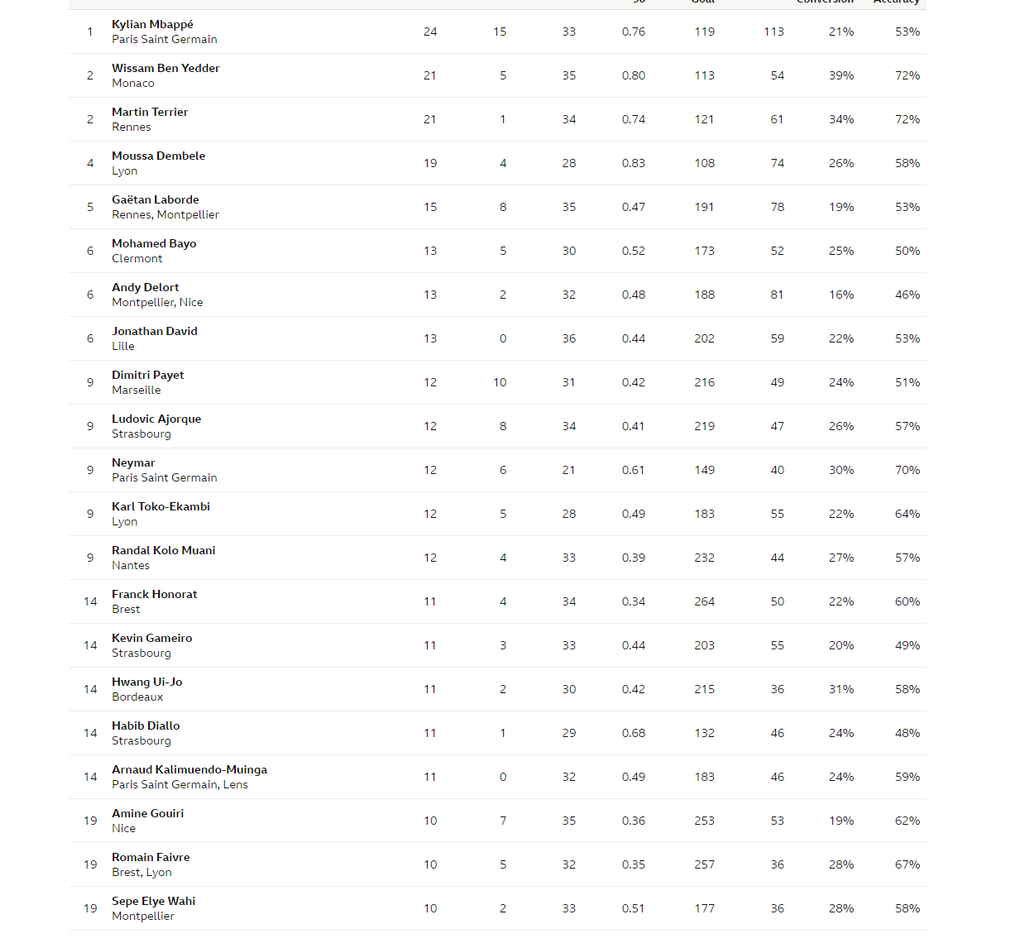Click Dimitri Payet's name
This screenshot has width=1024, height=937.
(147, 375)
